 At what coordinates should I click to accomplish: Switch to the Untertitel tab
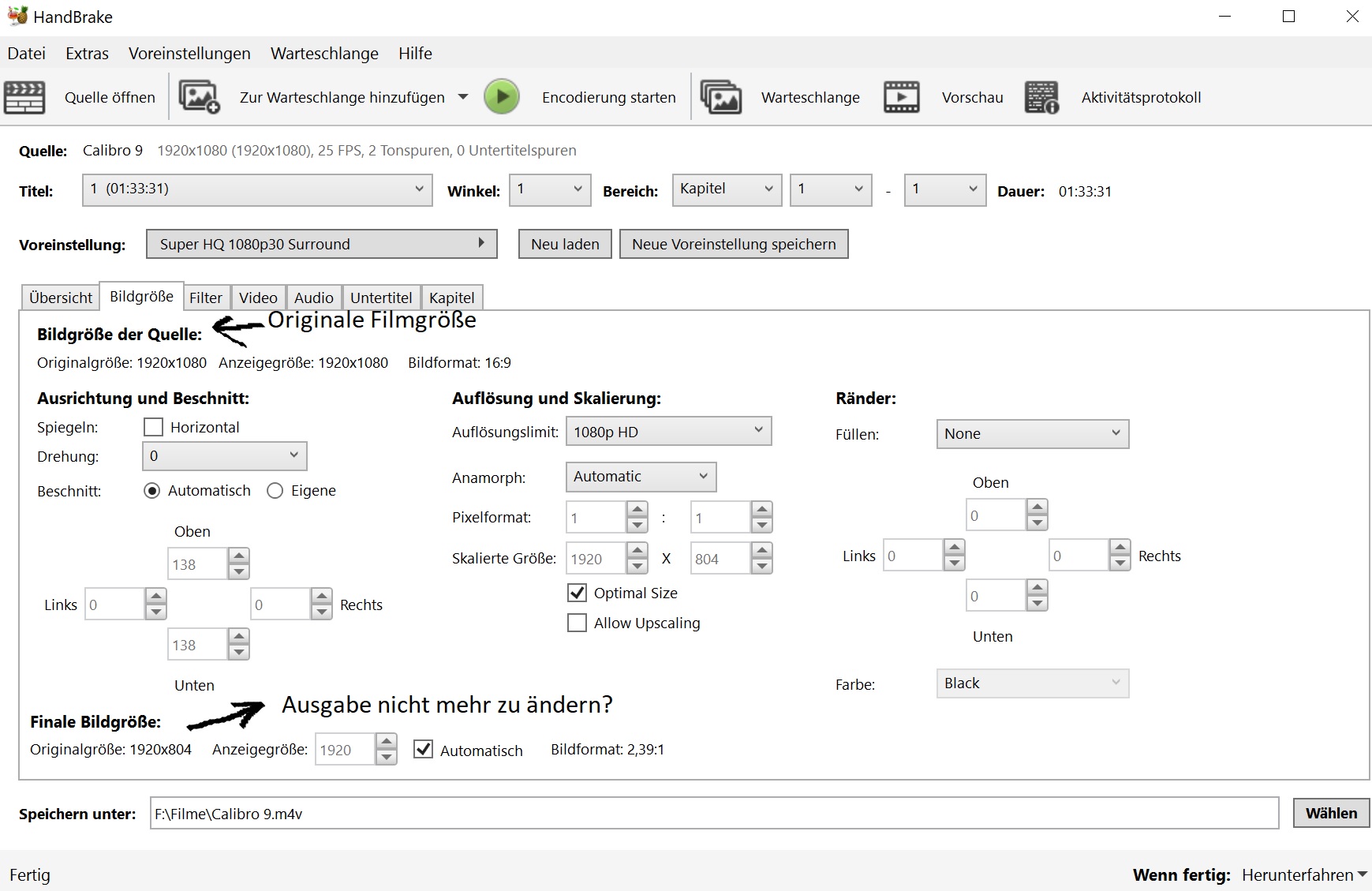tap(381, 298)
